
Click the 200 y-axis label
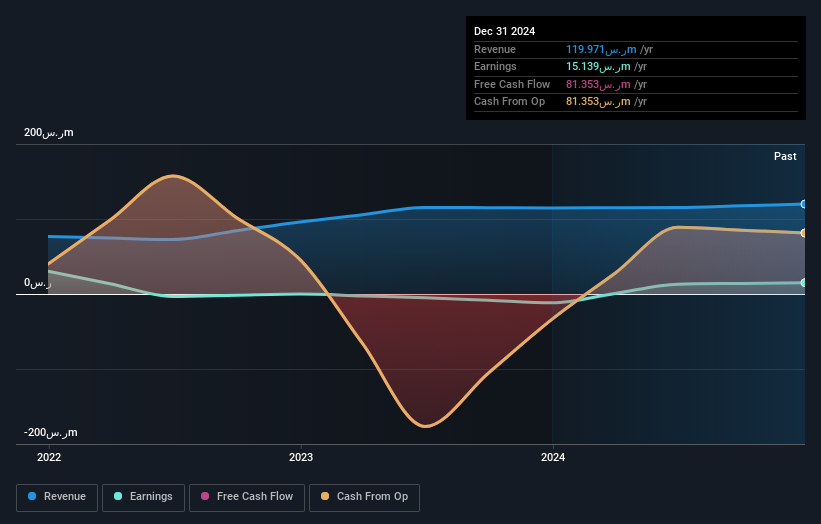coord(49,132)
